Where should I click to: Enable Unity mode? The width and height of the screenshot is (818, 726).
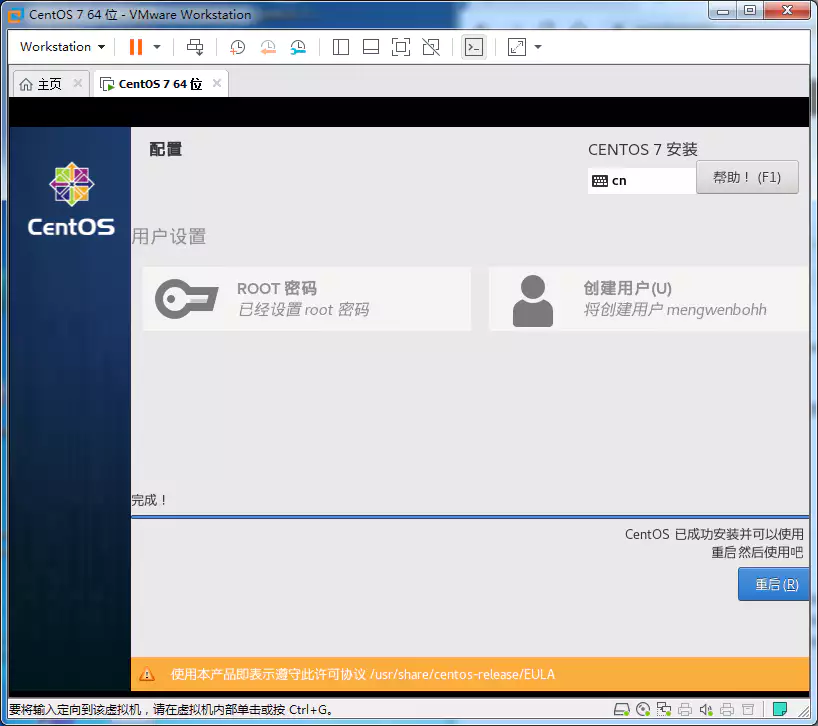tap(433, 47)
